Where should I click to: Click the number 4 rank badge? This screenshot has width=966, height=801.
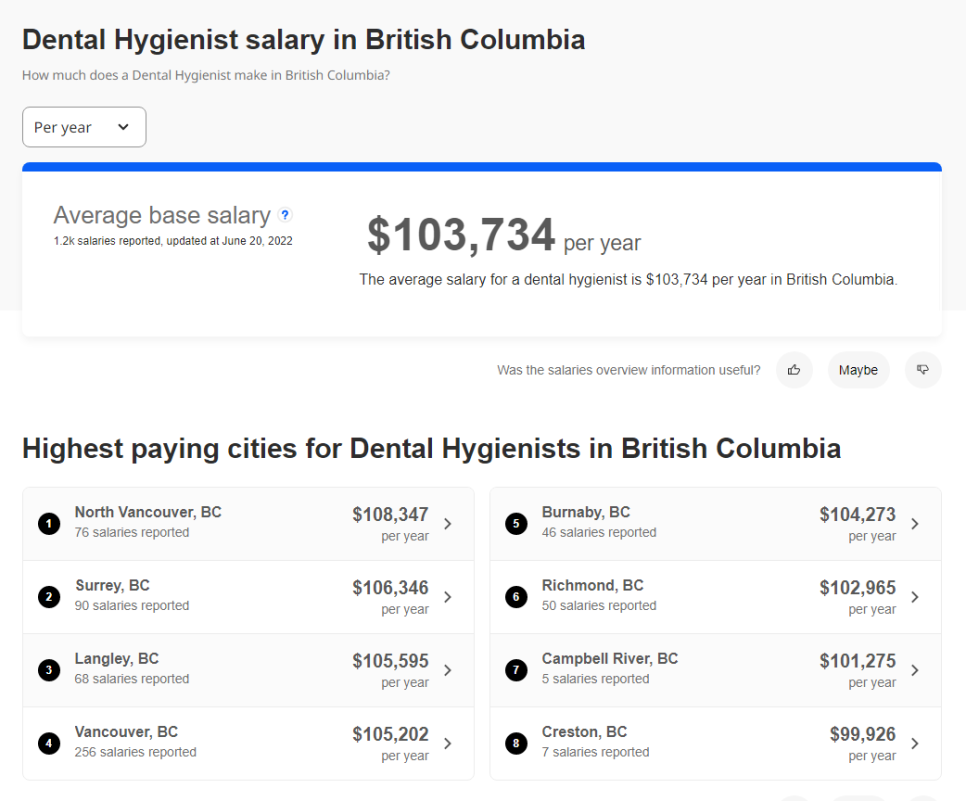49,743
